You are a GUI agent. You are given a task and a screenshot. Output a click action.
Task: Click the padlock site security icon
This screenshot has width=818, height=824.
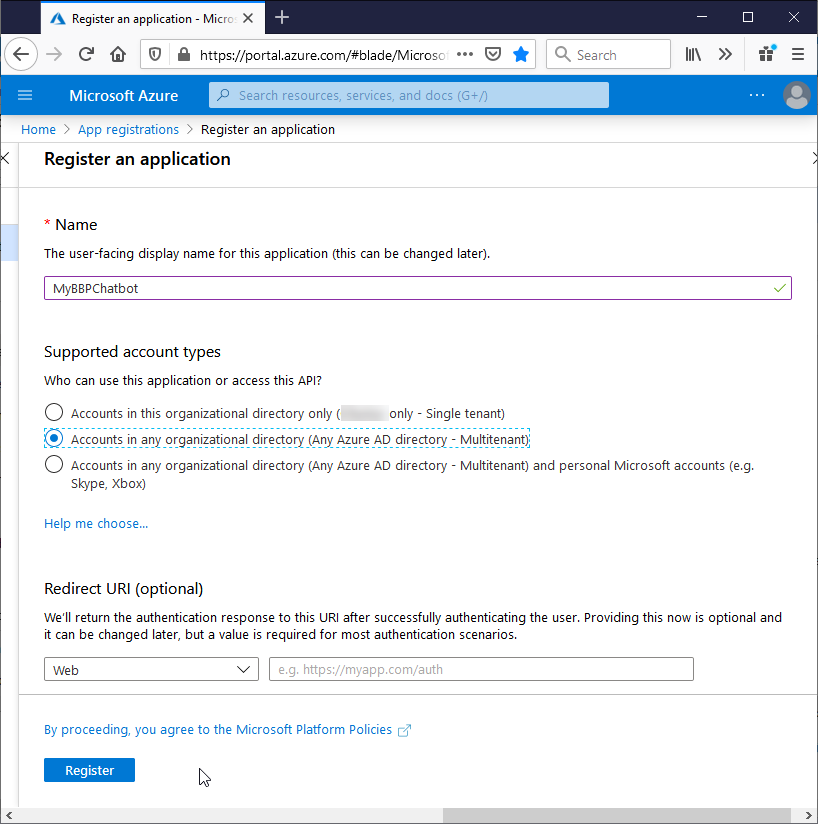(x=184, y=54)
